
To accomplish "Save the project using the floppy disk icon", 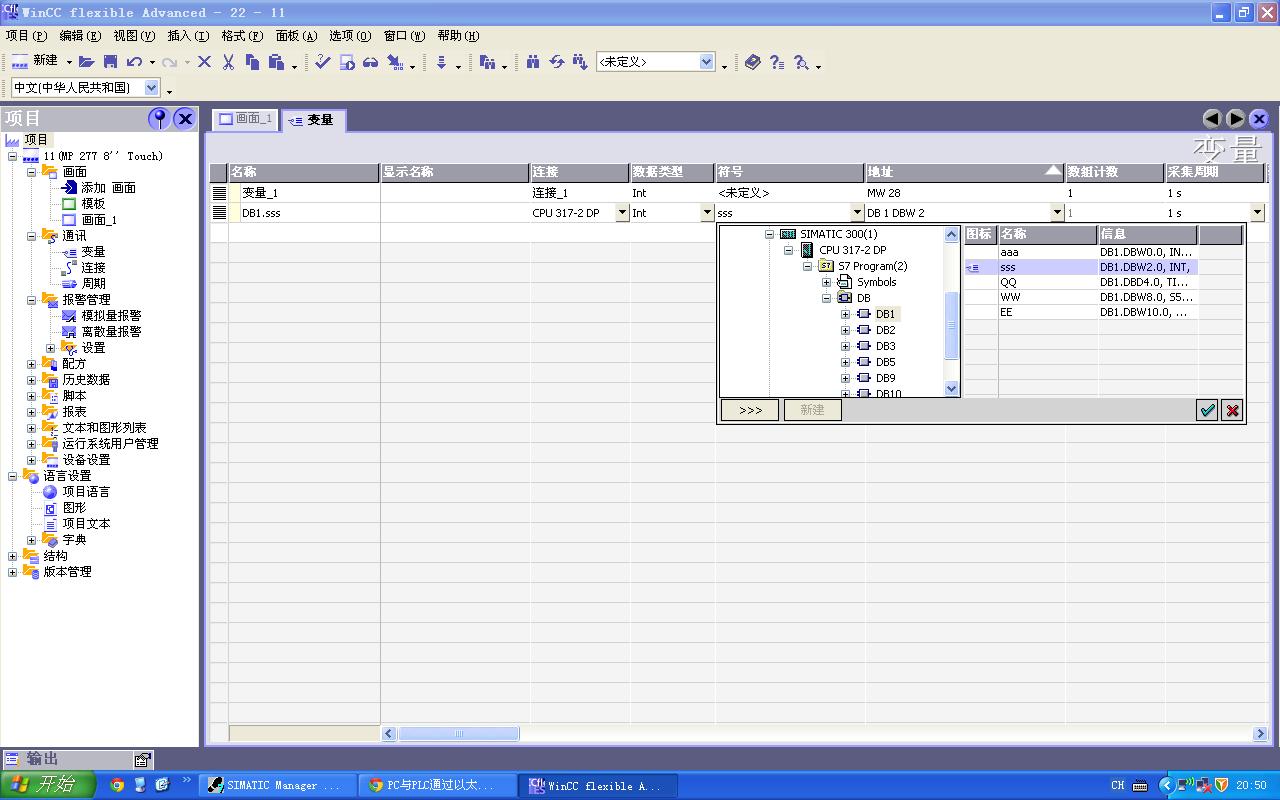I will tap(110, 62).
